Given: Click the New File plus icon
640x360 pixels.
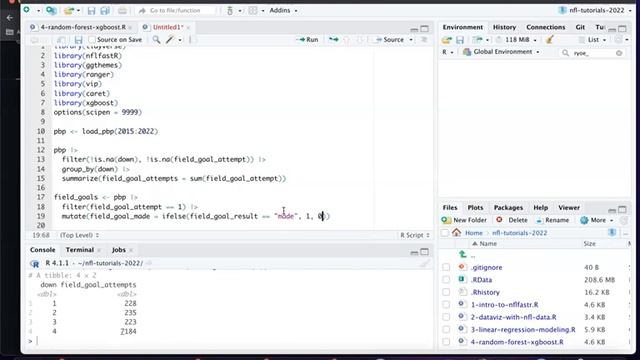Looking at the screenshot, I should (x=27, y=10).
